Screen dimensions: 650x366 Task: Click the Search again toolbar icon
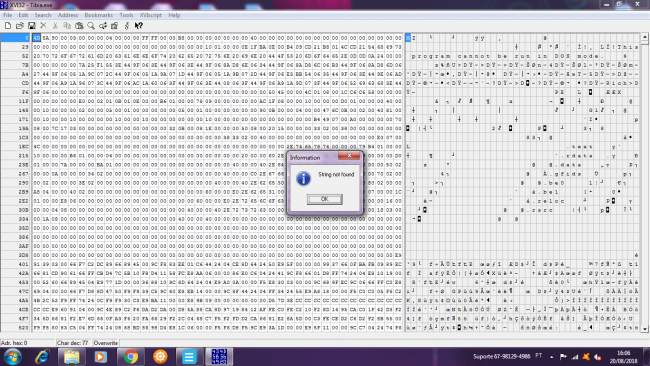[x=103, y=26]
